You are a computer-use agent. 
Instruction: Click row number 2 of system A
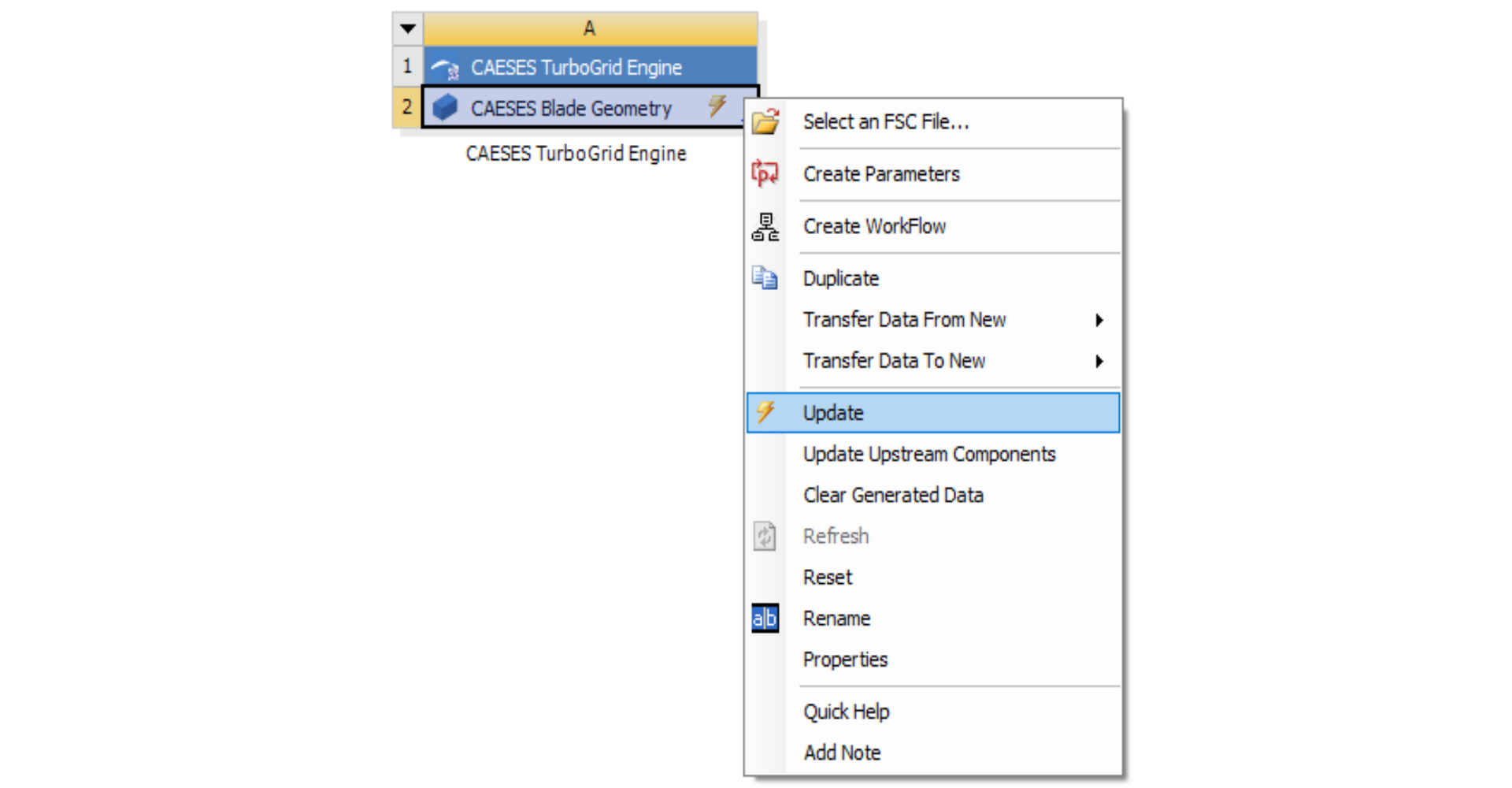[408, 106]
